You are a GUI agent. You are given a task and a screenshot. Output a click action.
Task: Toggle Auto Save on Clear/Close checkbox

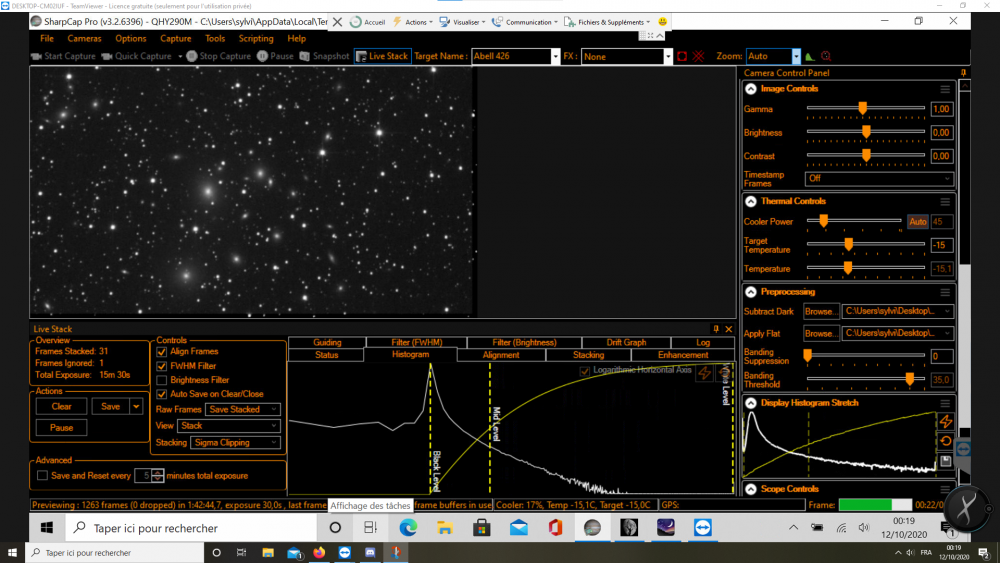click(161, 394)
